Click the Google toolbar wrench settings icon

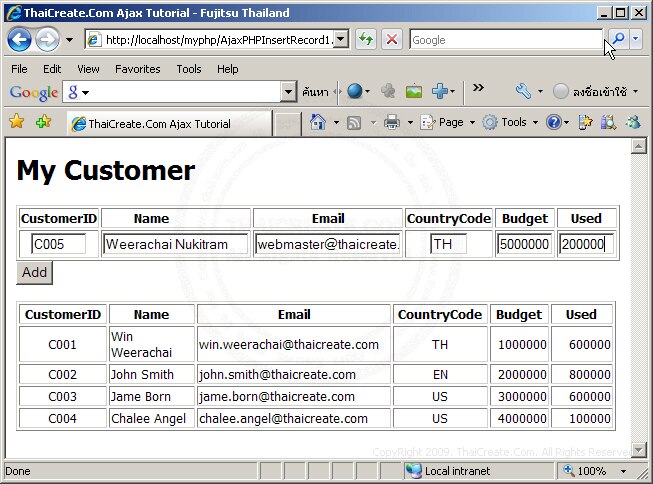[x=523, y=91]
